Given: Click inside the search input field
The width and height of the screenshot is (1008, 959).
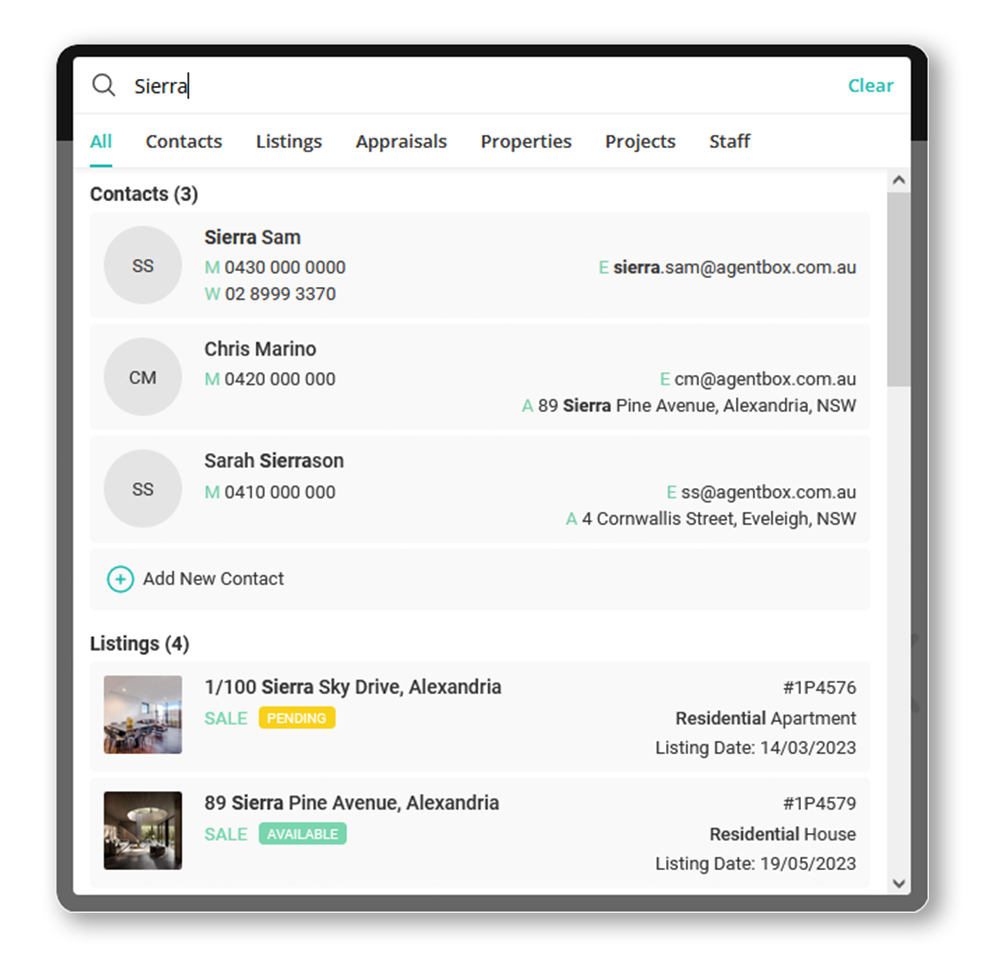Looking at the screenshot, I should tap(300, 85).
